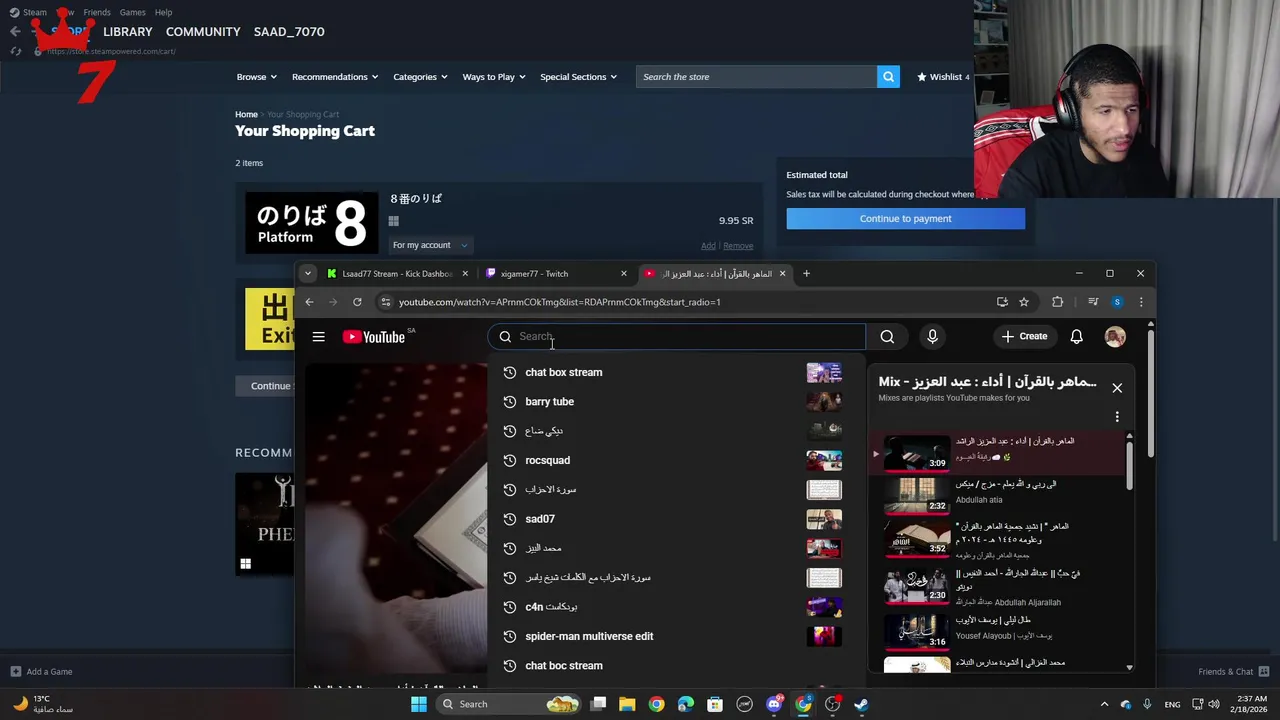This screenshot has height=720, width=1280.
Task: Open Steam LIBRARY tab
Action: [128, 32]
